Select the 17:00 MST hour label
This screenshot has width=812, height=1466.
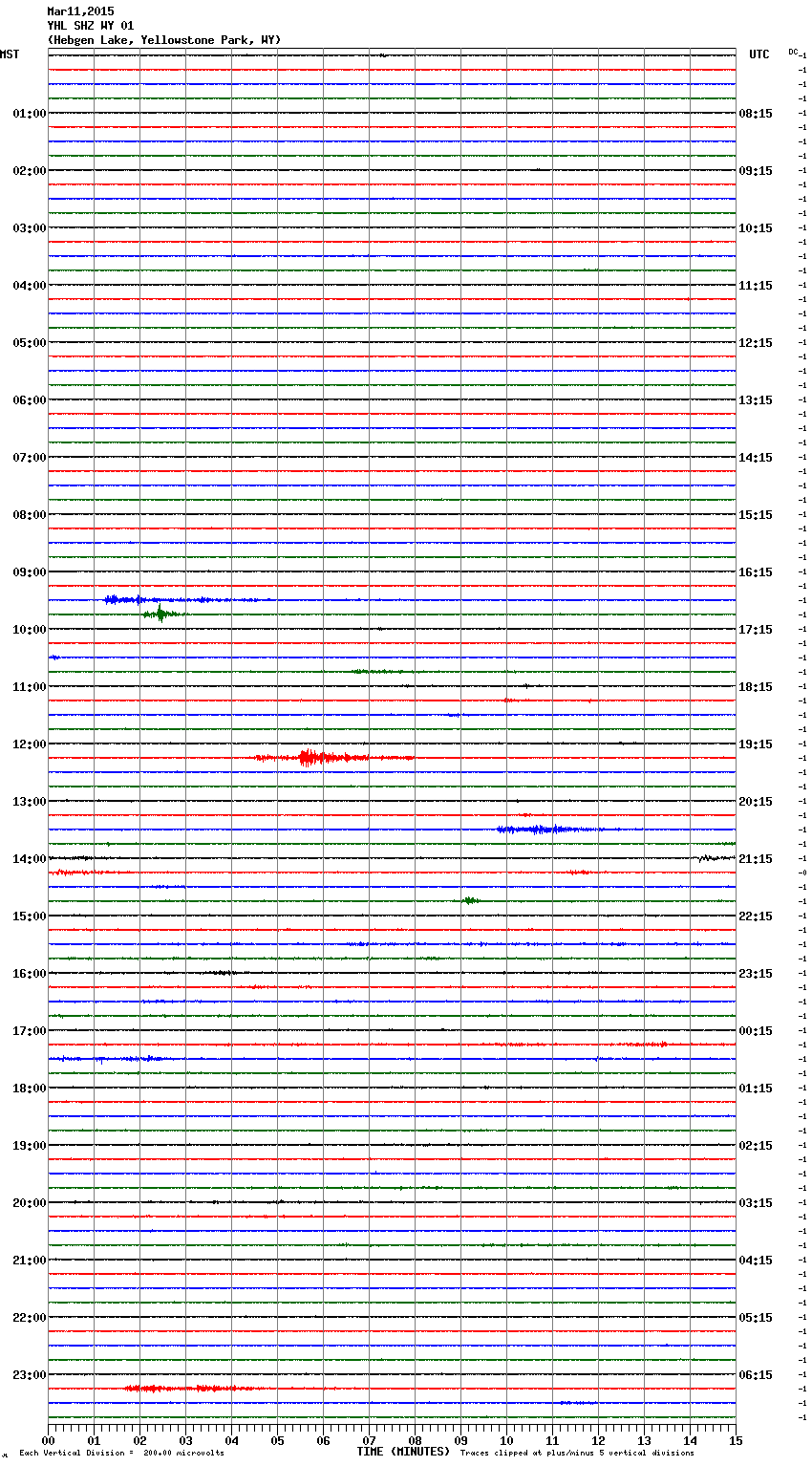30,1031
